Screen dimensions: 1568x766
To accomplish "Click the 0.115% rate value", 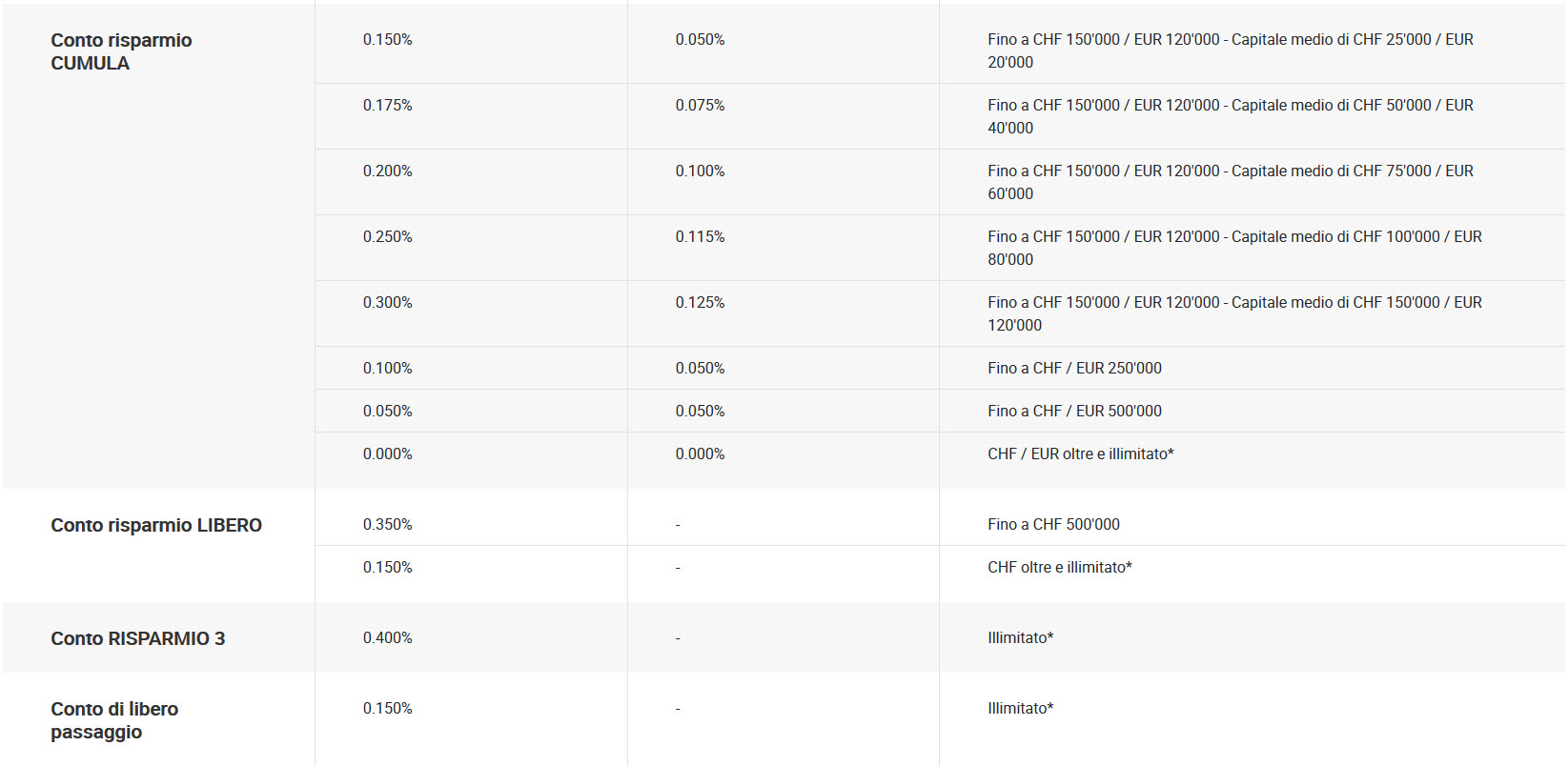I will click(x=701, y=236).
